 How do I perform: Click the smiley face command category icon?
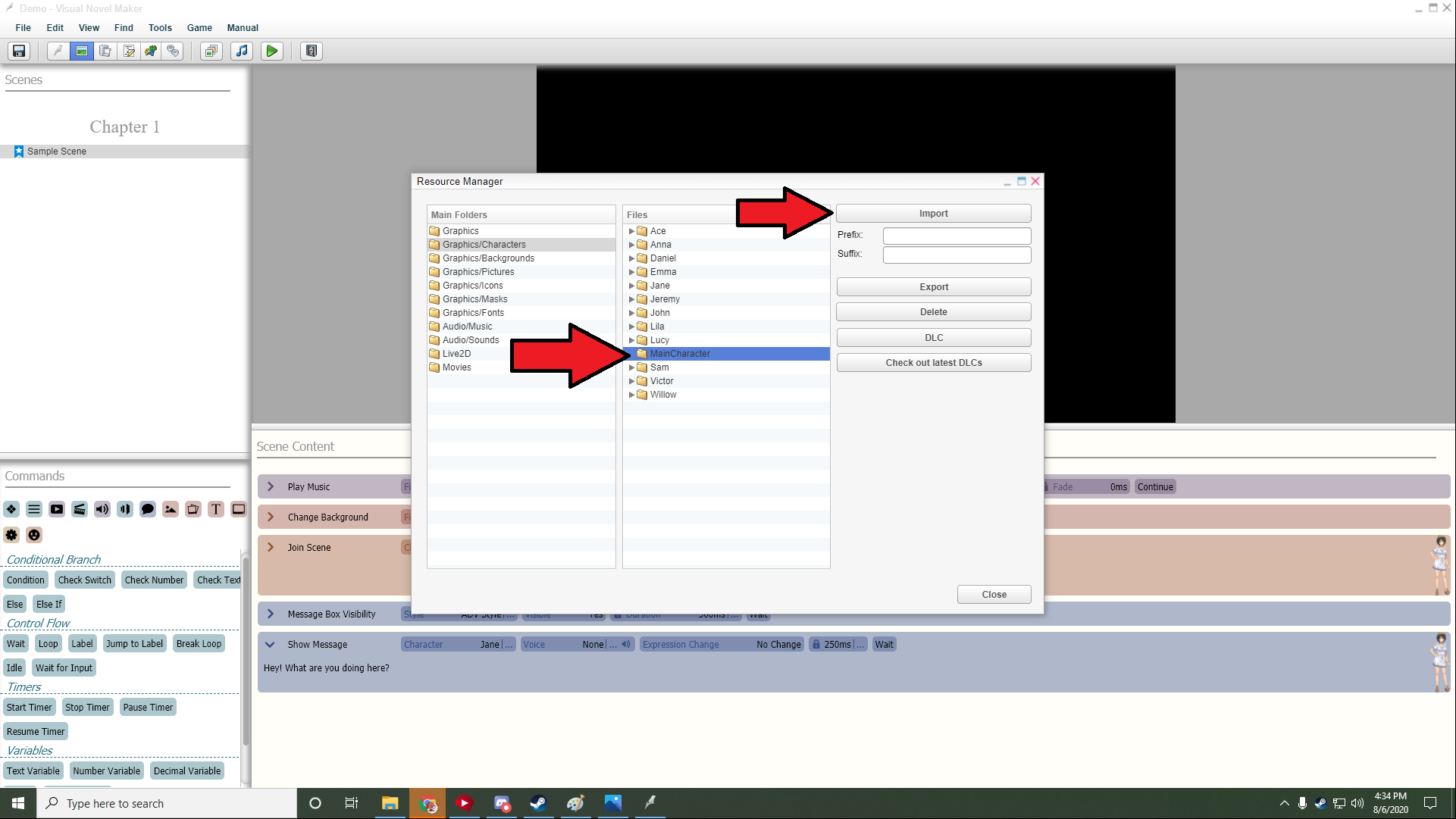click(34, 535)
